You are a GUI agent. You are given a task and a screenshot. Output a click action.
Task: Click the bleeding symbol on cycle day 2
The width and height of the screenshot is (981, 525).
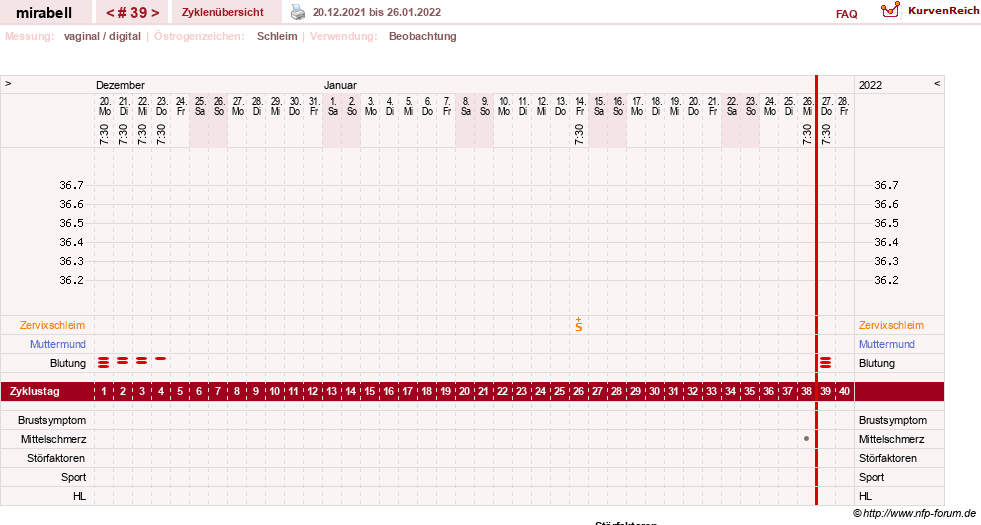(123, 360)
